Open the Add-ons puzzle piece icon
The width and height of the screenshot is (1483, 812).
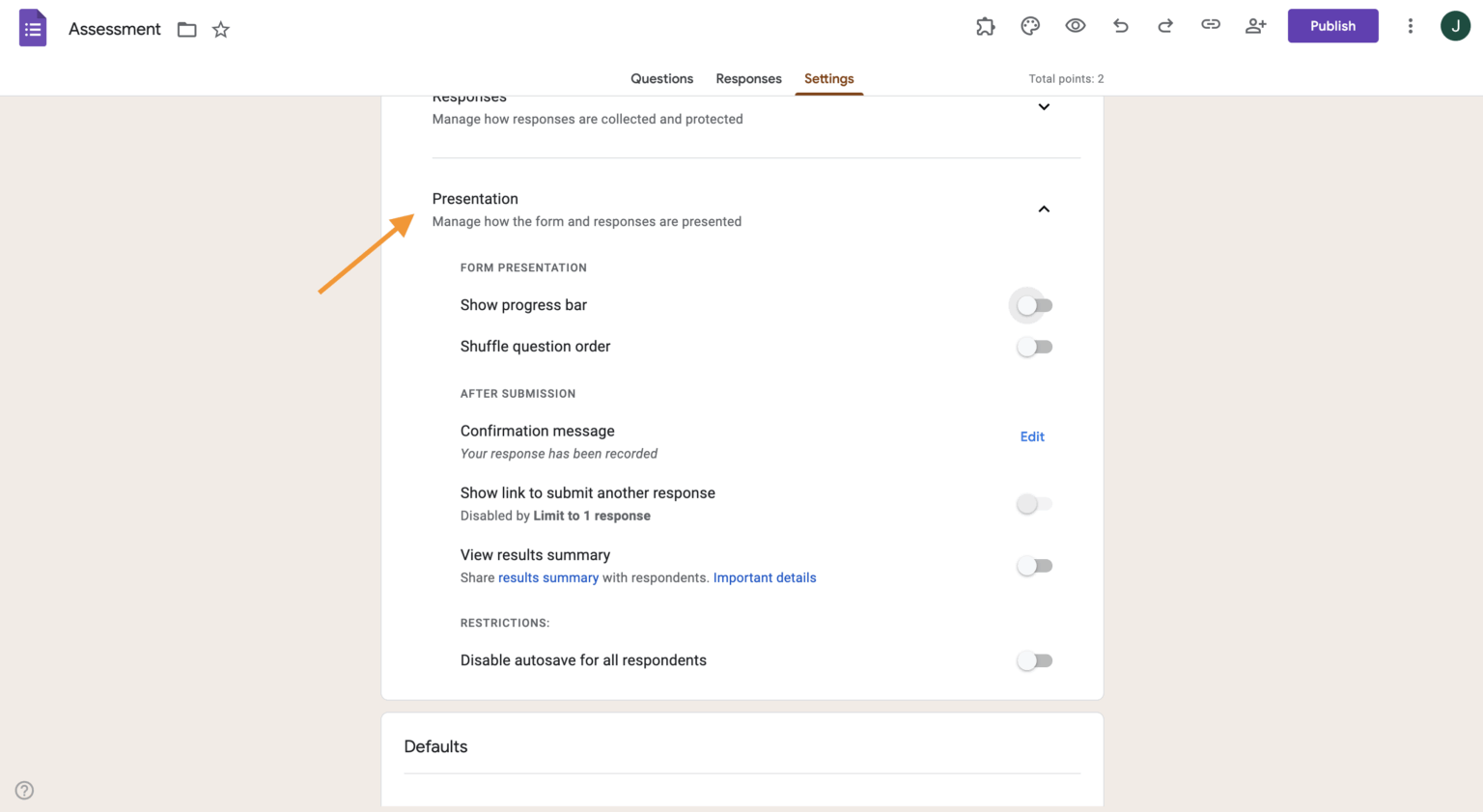[x=985, y=26]
